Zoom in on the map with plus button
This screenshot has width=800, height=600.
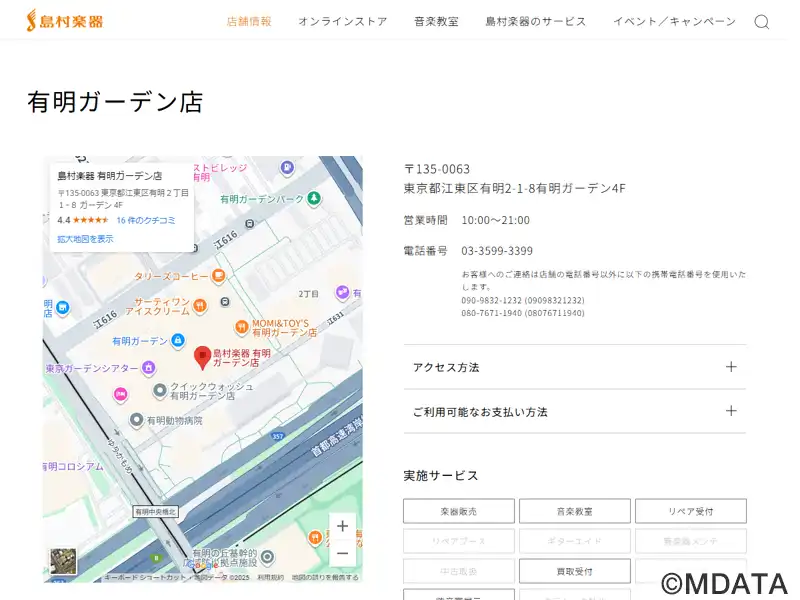coord(342,526)
